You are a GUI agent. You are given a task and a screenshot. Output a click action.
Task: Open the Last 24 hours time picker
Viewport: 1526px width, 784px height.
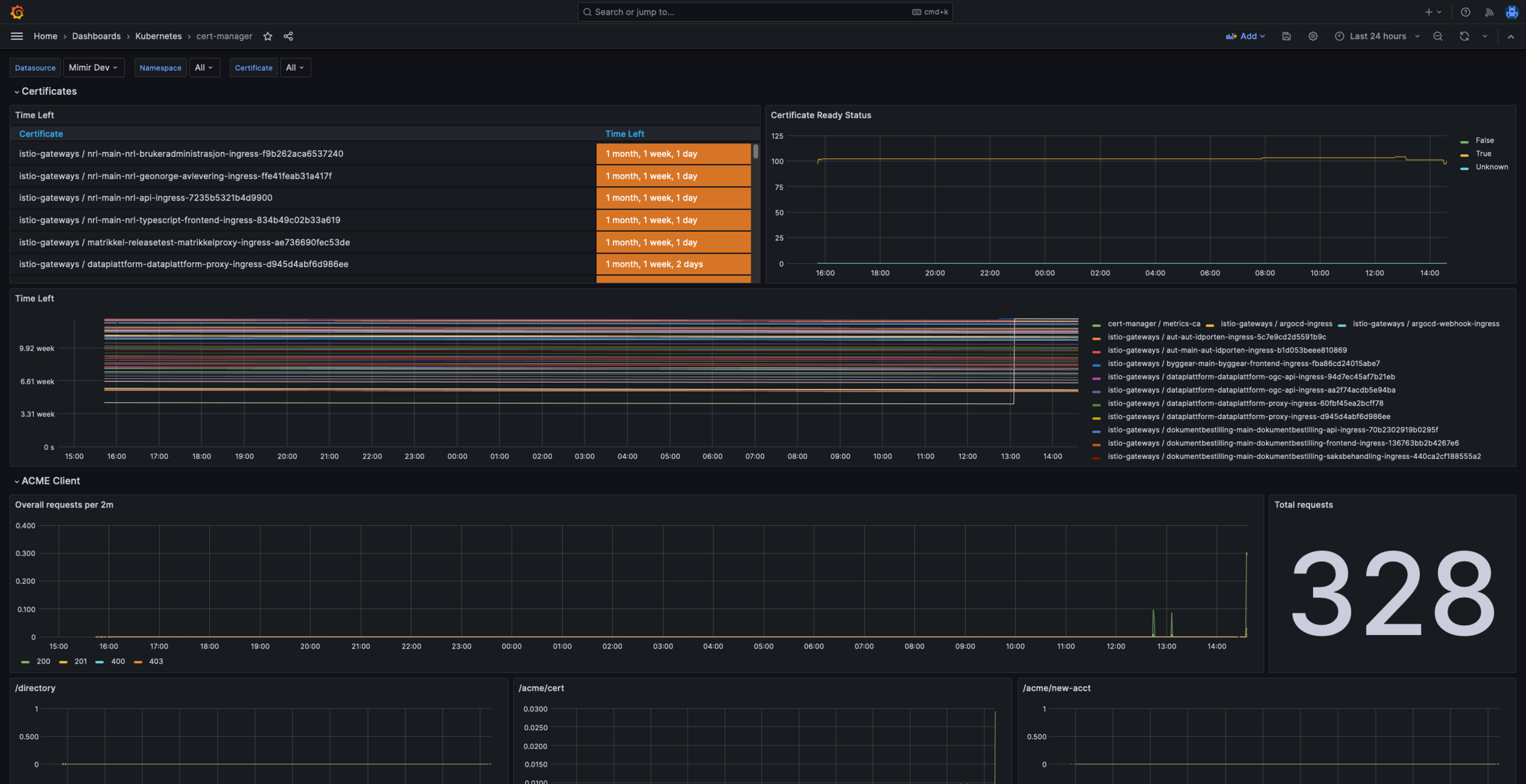[x=1377, y=36]
